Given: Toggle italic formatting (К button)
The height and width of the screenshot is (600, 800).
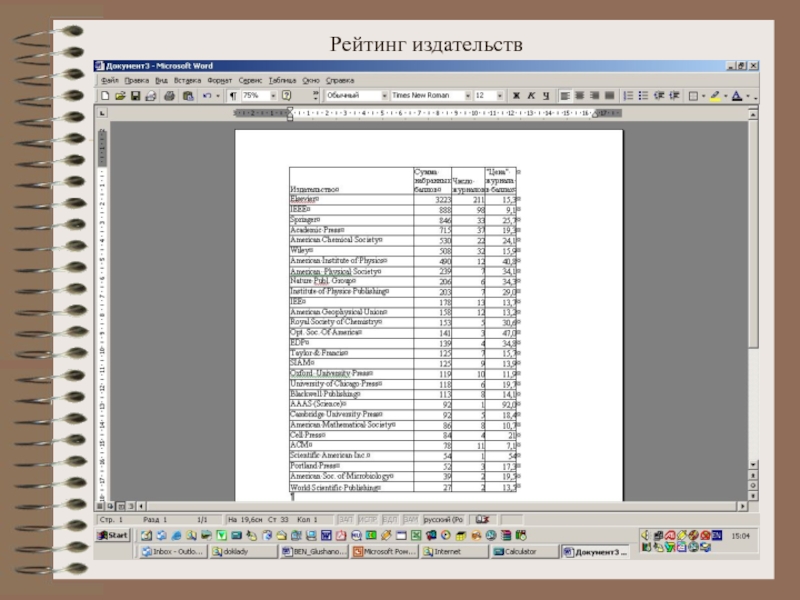Looking at the screenshot, I should pyautogui.click(x=531, y=96).
